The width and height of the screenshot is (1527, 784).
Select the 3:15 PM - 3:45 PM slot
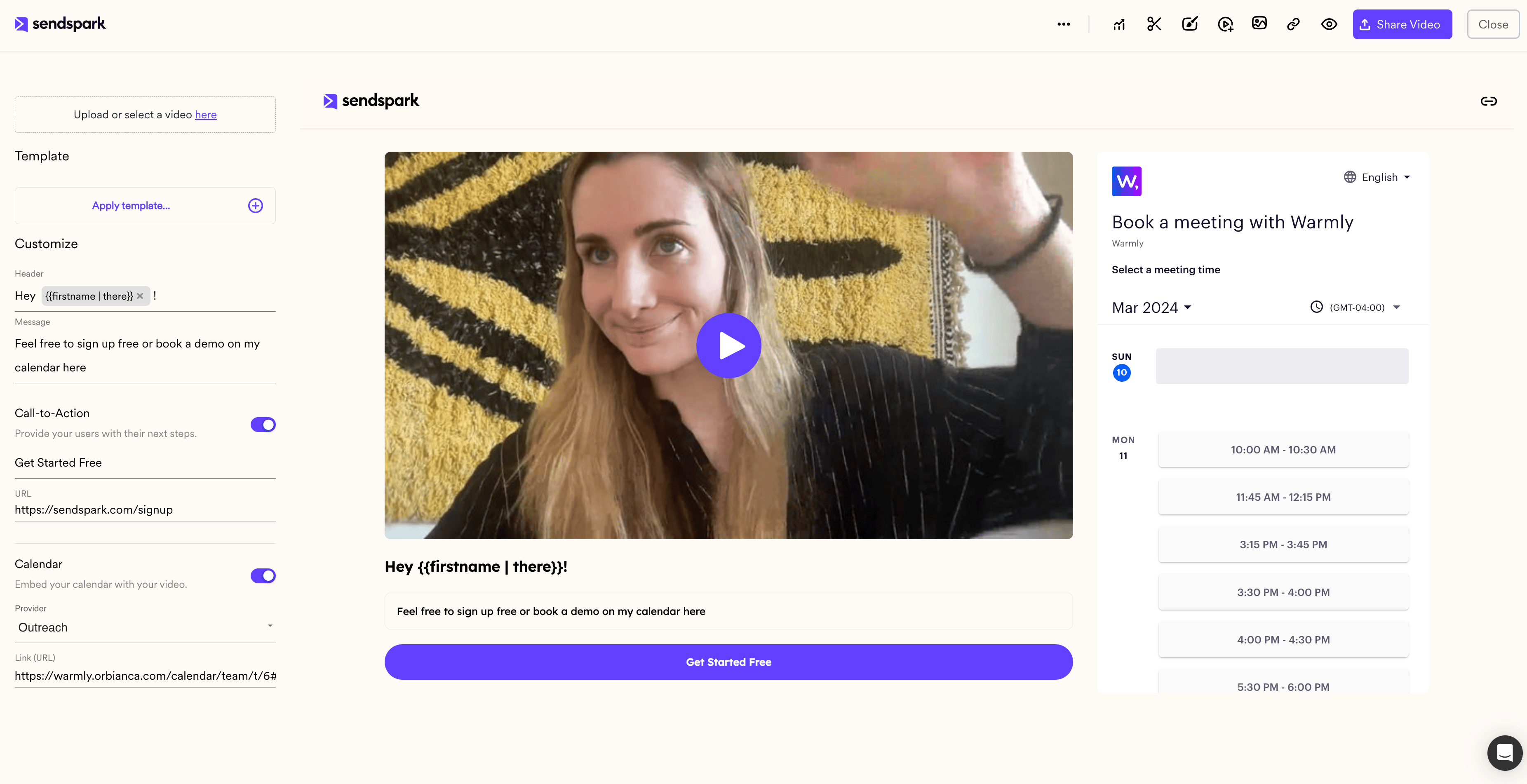click(1283, 545)
